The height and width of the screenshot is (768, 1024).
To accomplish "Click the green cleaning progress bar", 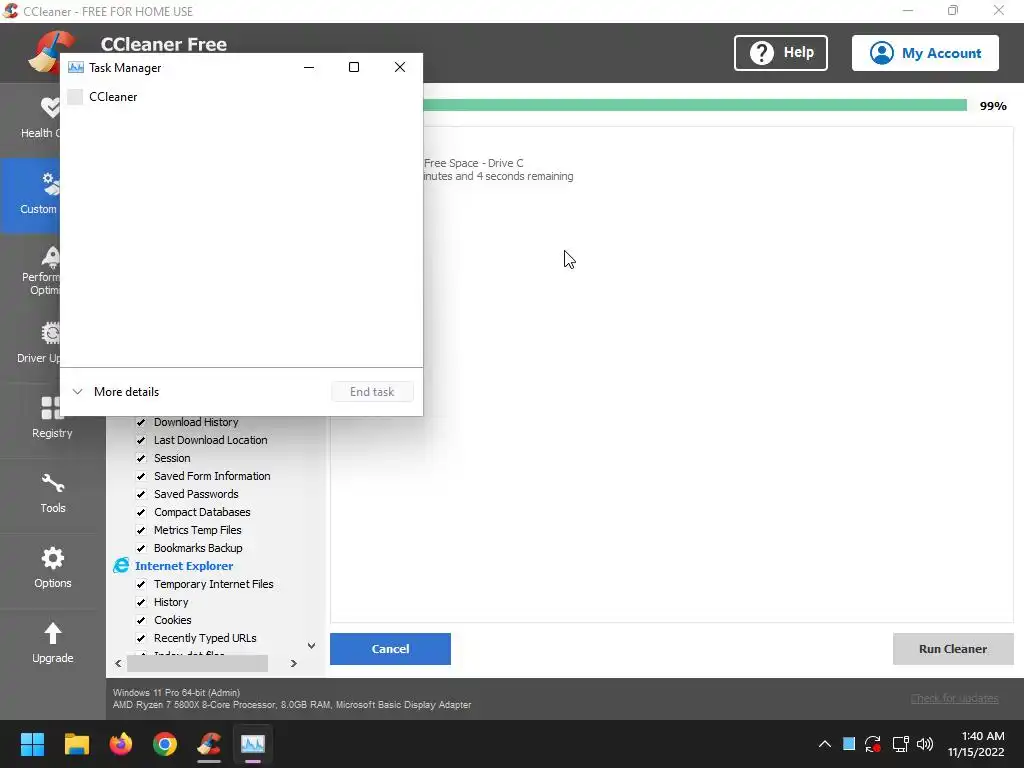I will coord(695,105).
